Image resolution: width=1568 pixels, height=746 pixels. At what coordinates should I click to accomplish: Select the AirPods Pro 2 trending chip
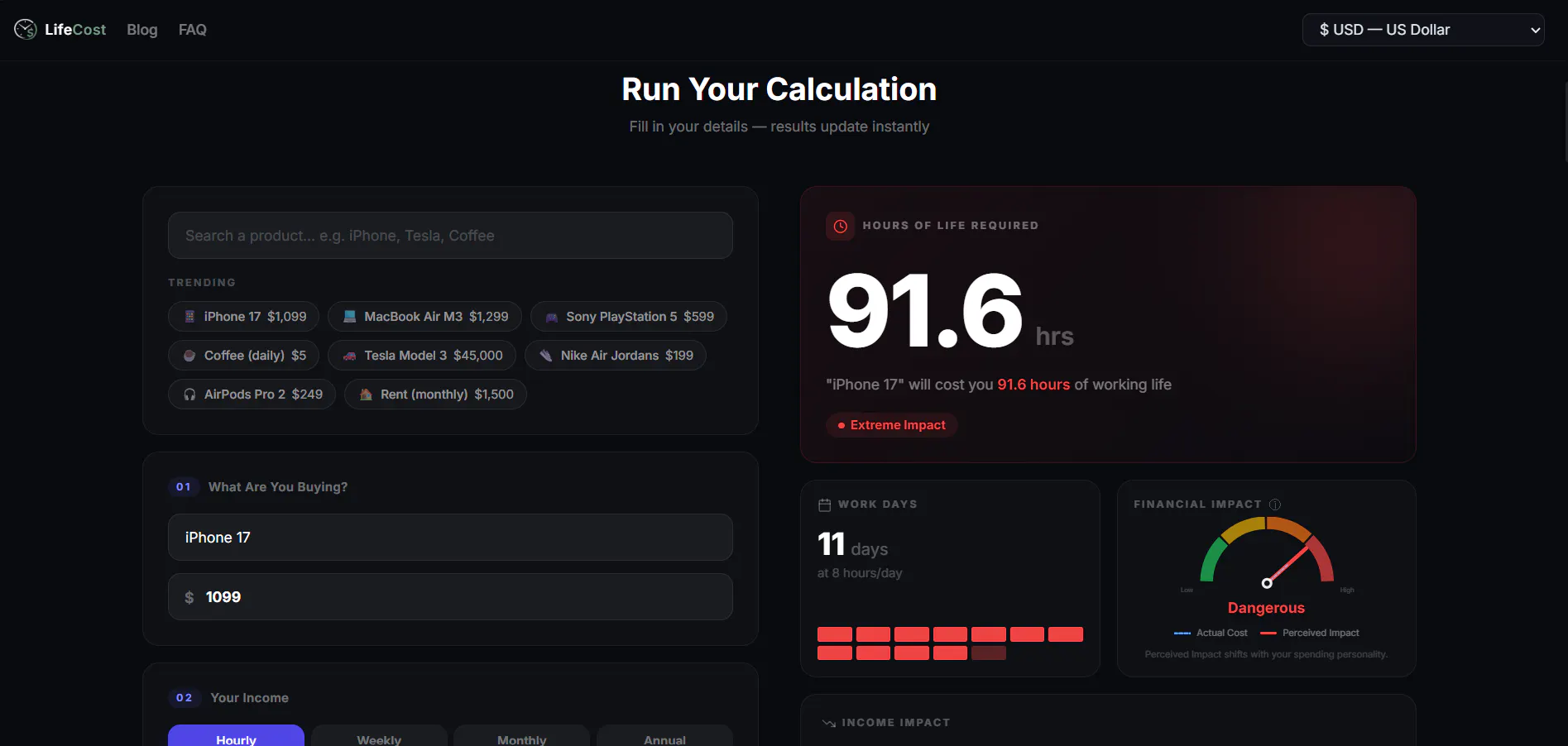[x=252, y=395]
